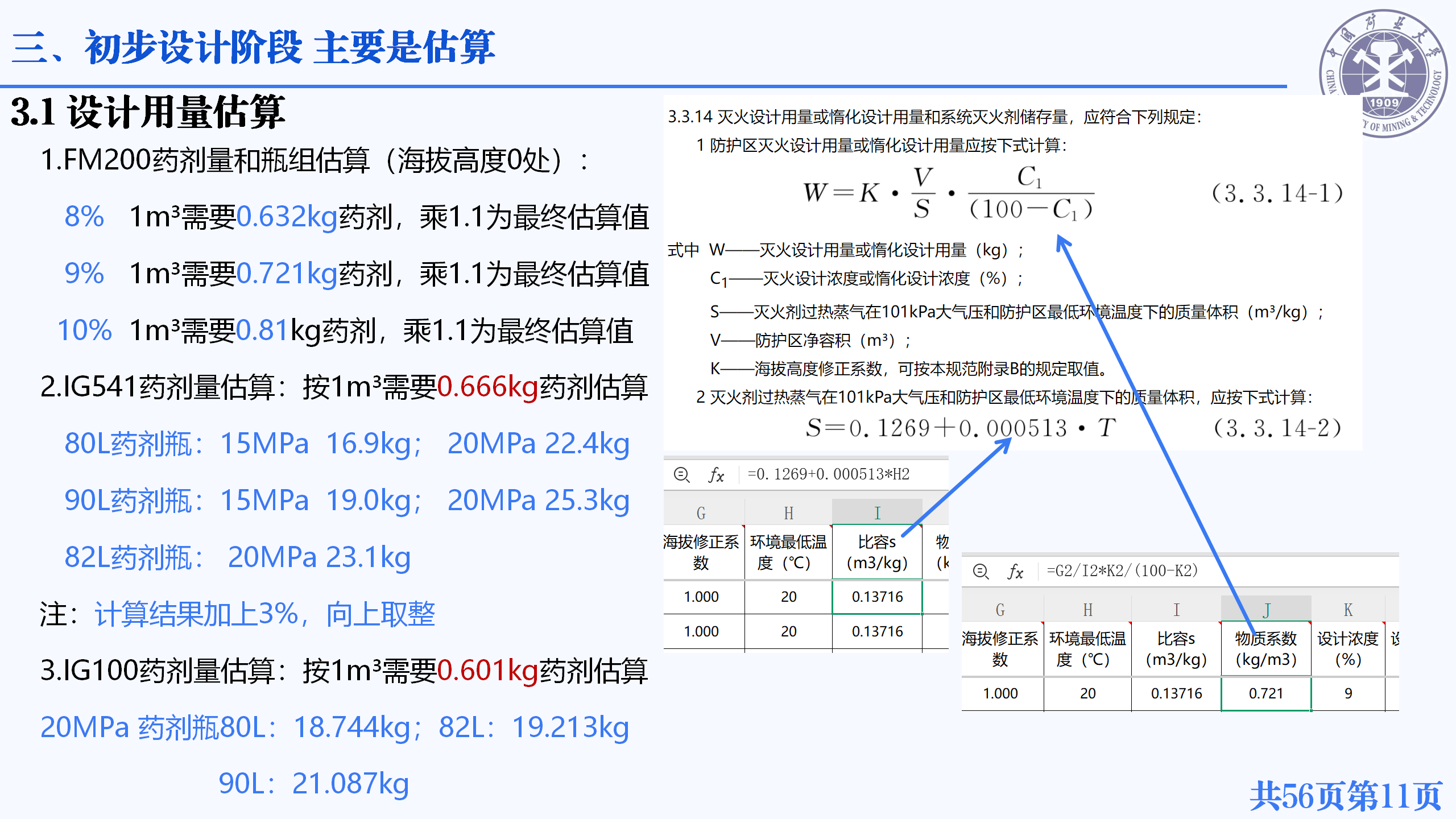Click equation number (3.3.14-2)

tap(1277, 428)
